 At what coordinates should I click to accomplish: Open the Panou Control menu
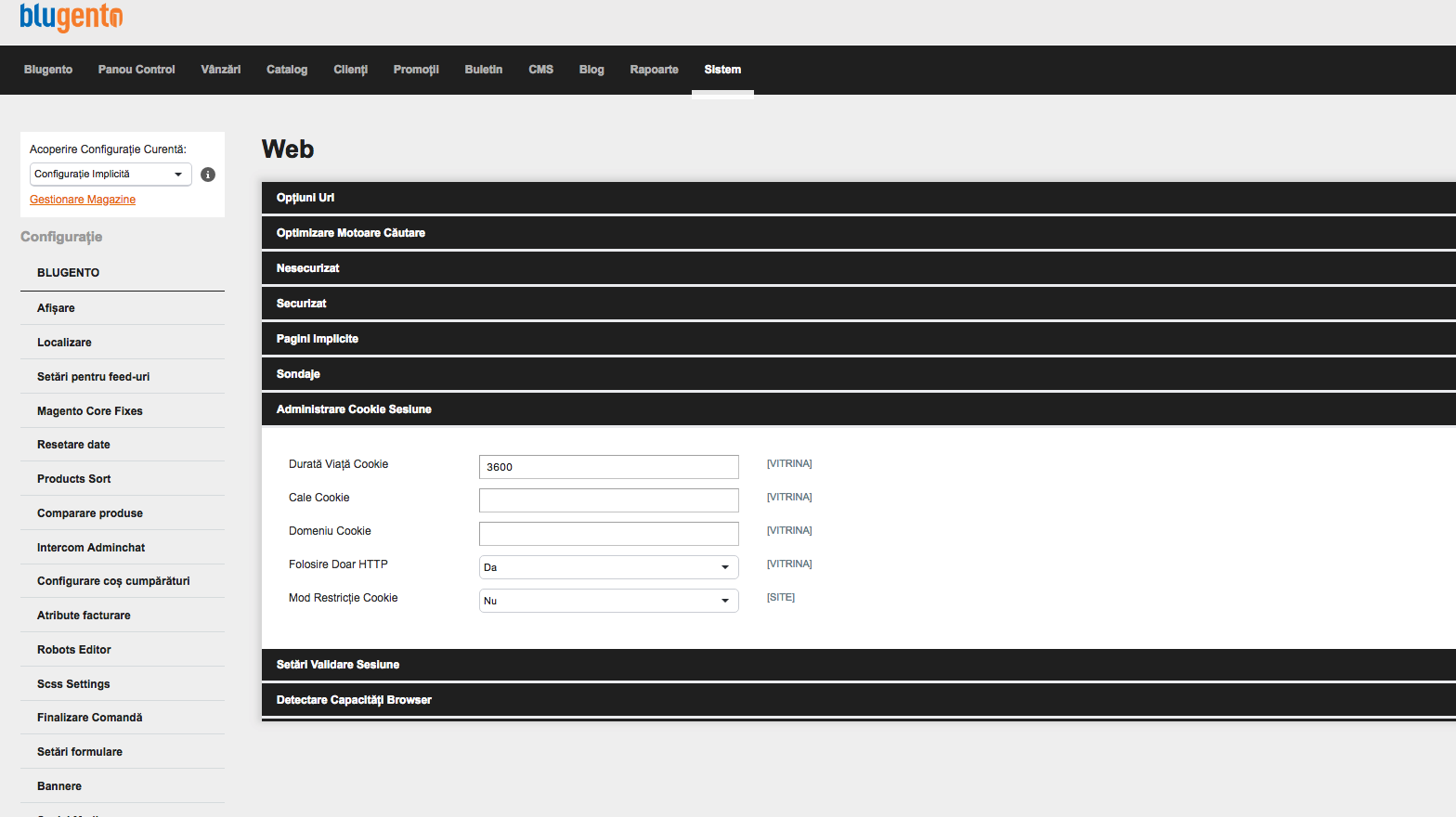point(136,70)
